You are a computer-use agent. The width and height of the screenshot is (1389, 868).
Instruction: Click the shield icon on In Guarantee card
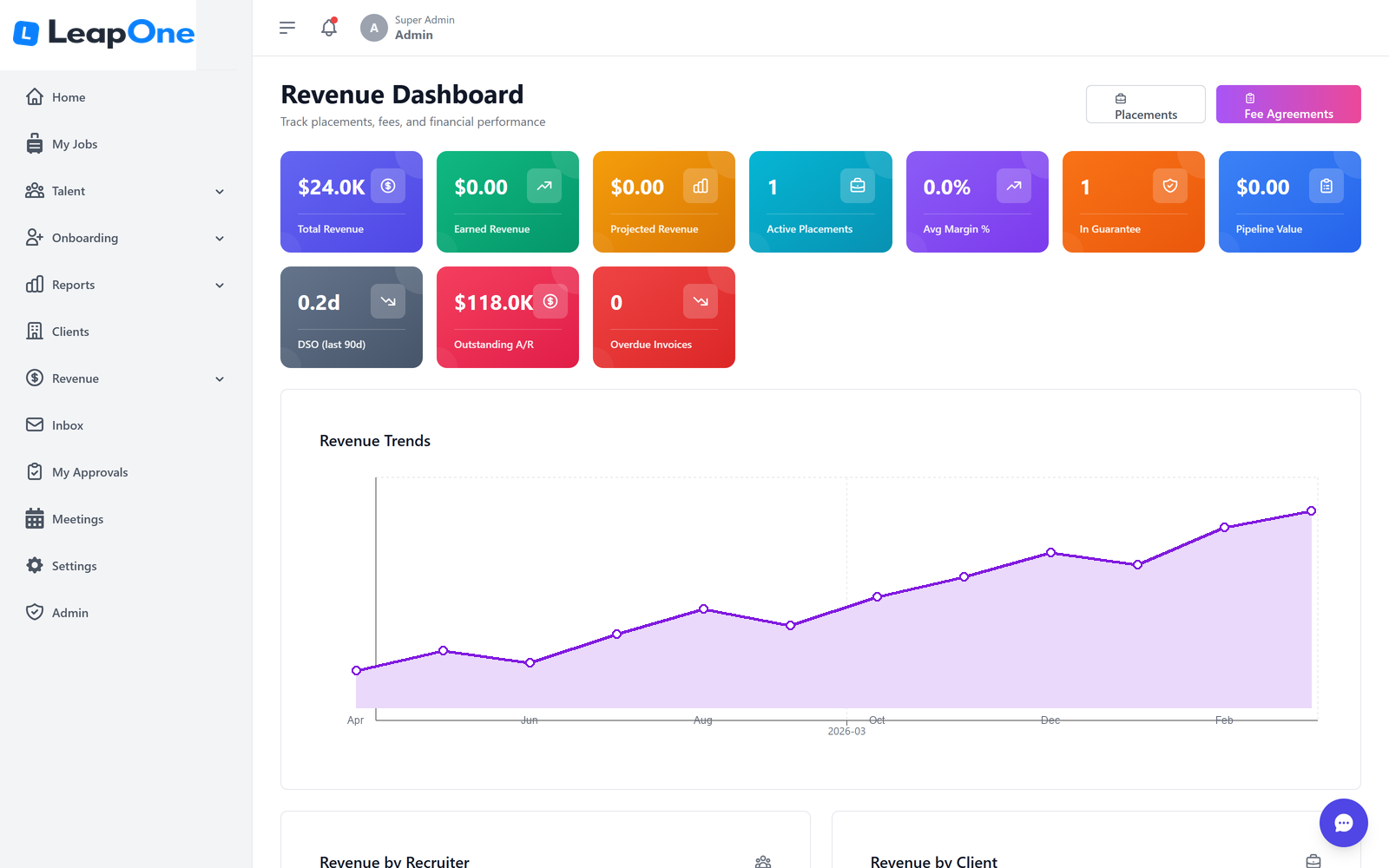coord(1170,186)
